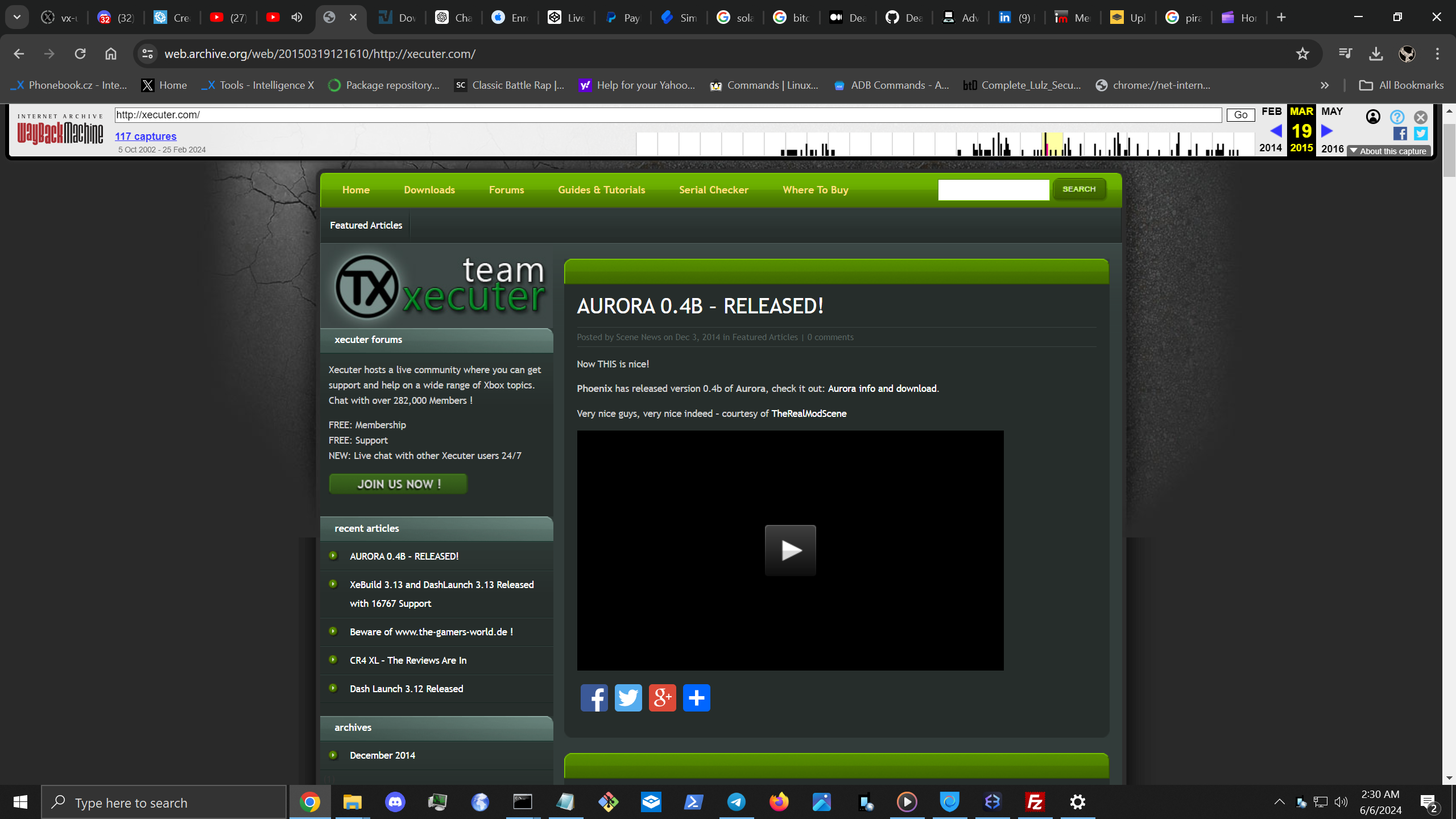Open the Home navigation menu item
Screen dimensions: 1456x819
[x=356, y=190]
